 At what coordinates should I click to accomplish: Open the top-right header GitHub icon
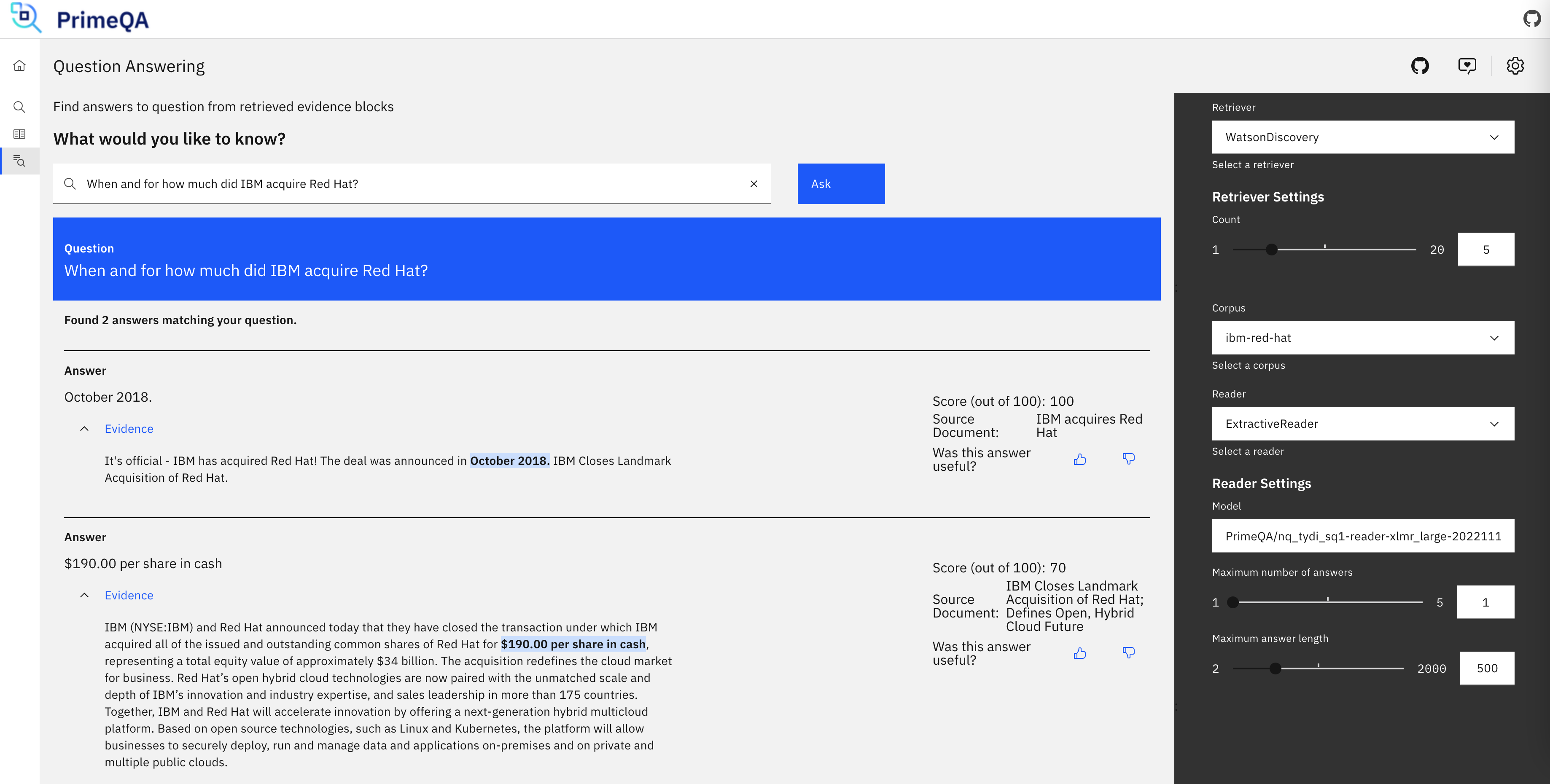point(1532,19)
